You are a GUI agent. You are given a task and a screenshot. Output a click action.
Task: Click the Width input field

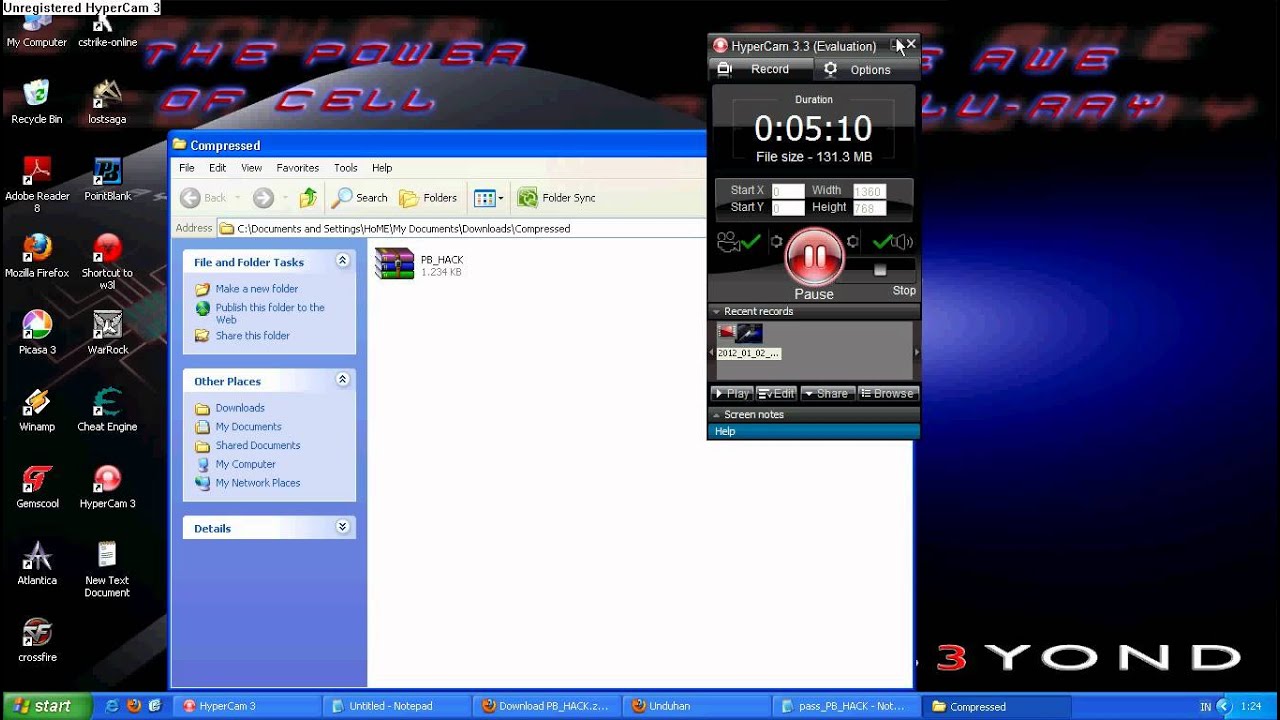(x=869, y=191)
